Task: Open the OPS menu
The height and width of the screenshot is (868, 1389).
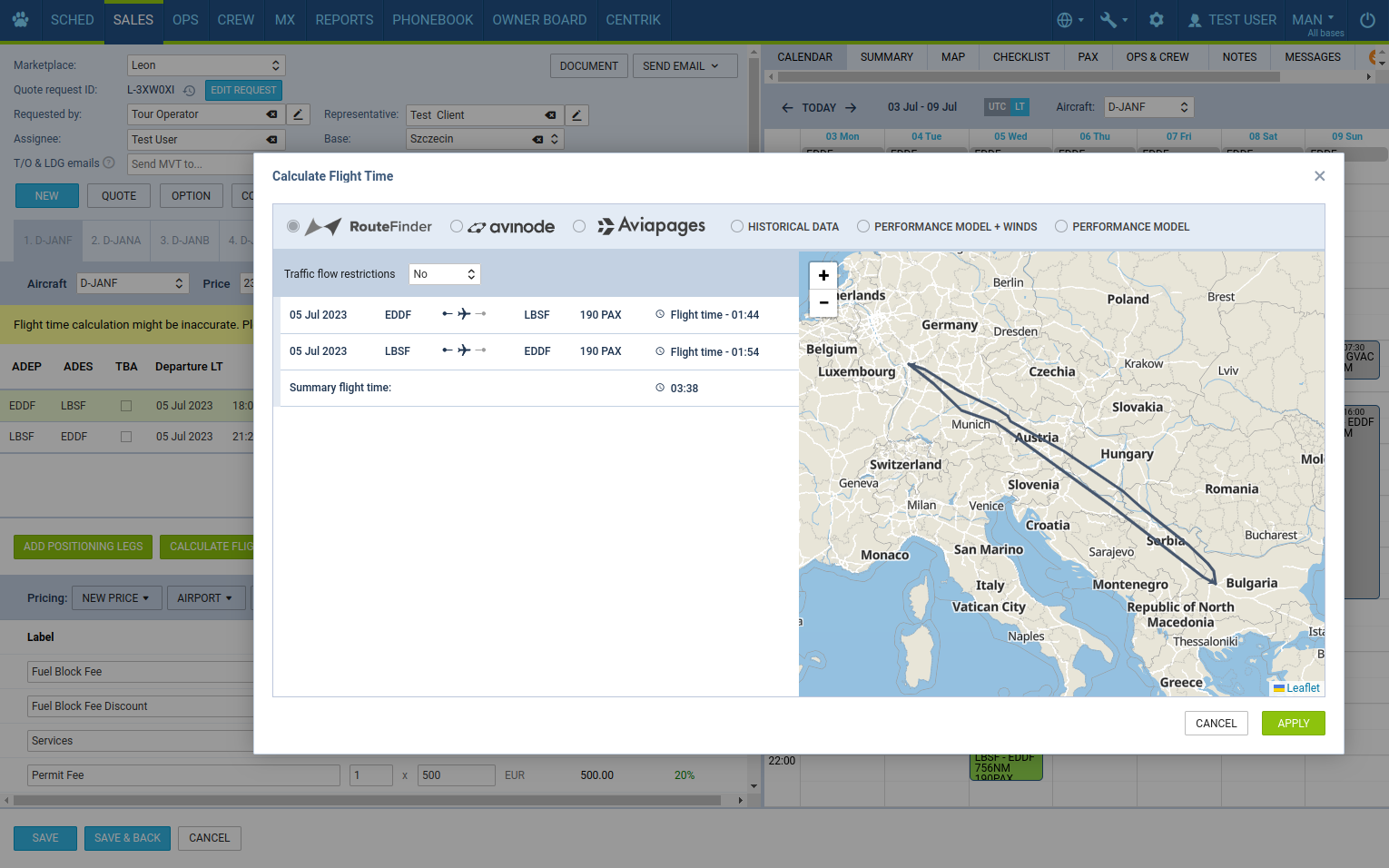Action: [x=185, y=20]
